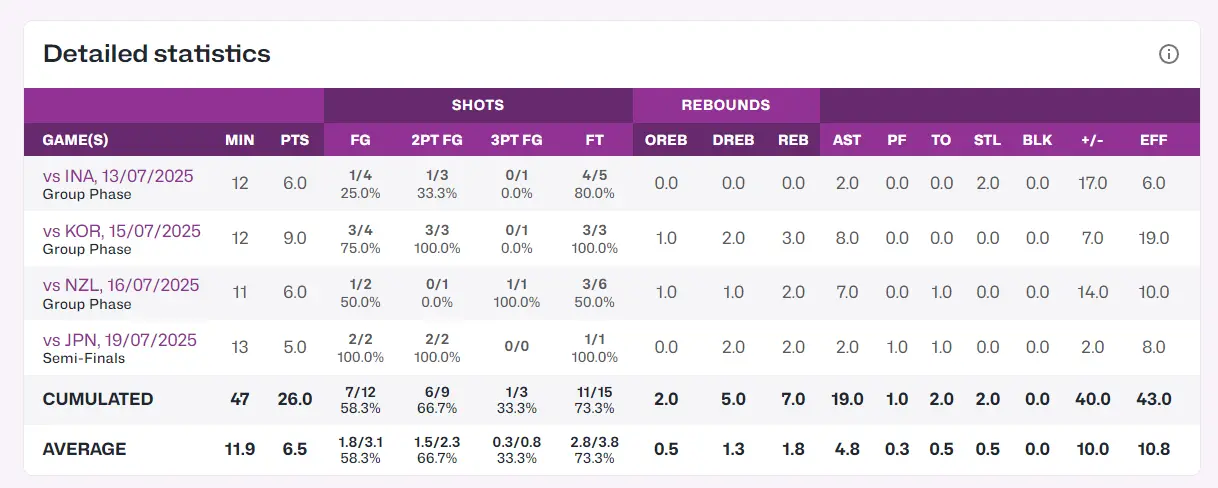Click the STL column header
Image resolution: width=1218 pixels, height=488 pixels.
(987, 140)
